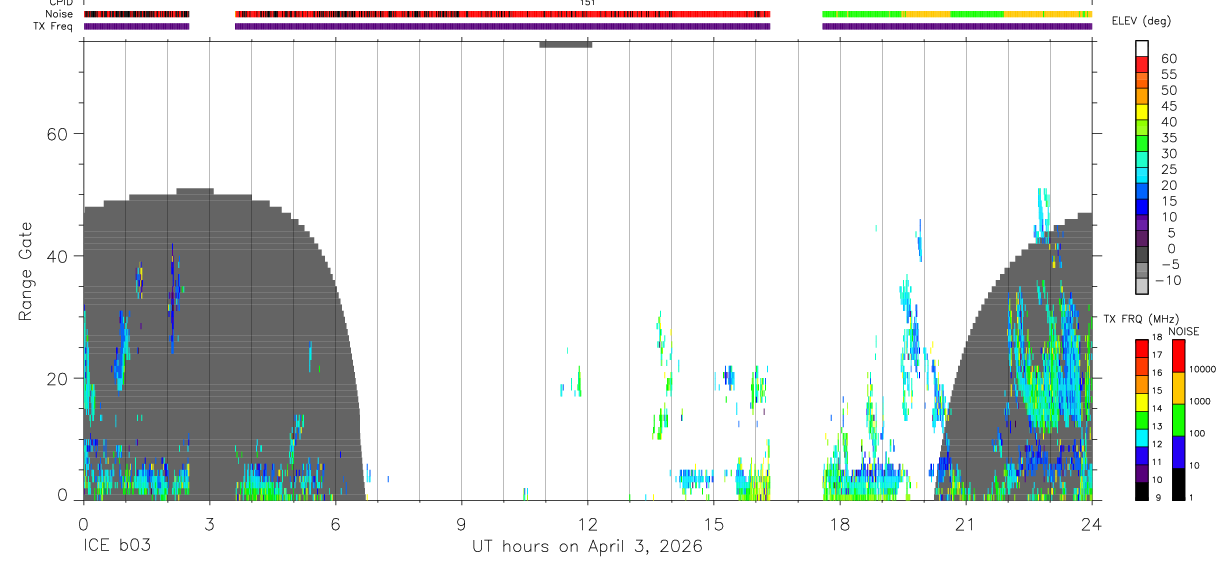Click the x-axis tick label '15'
Image resolution: width=1228 pixels, height=567 pixels.
(x=713, y=523)
